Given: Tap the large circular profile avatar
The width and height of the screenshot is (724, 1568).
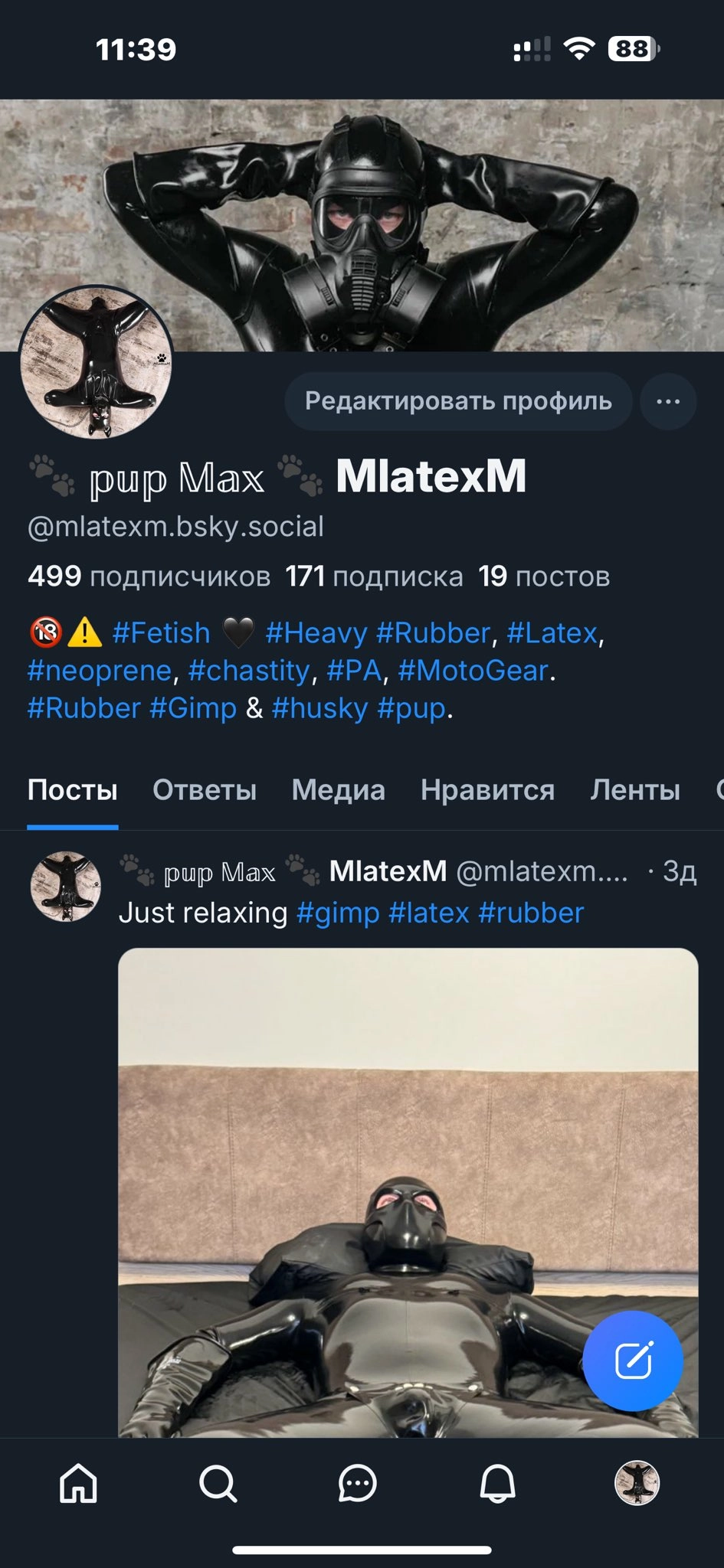Looking at the screenshot, I should point(97,363).
